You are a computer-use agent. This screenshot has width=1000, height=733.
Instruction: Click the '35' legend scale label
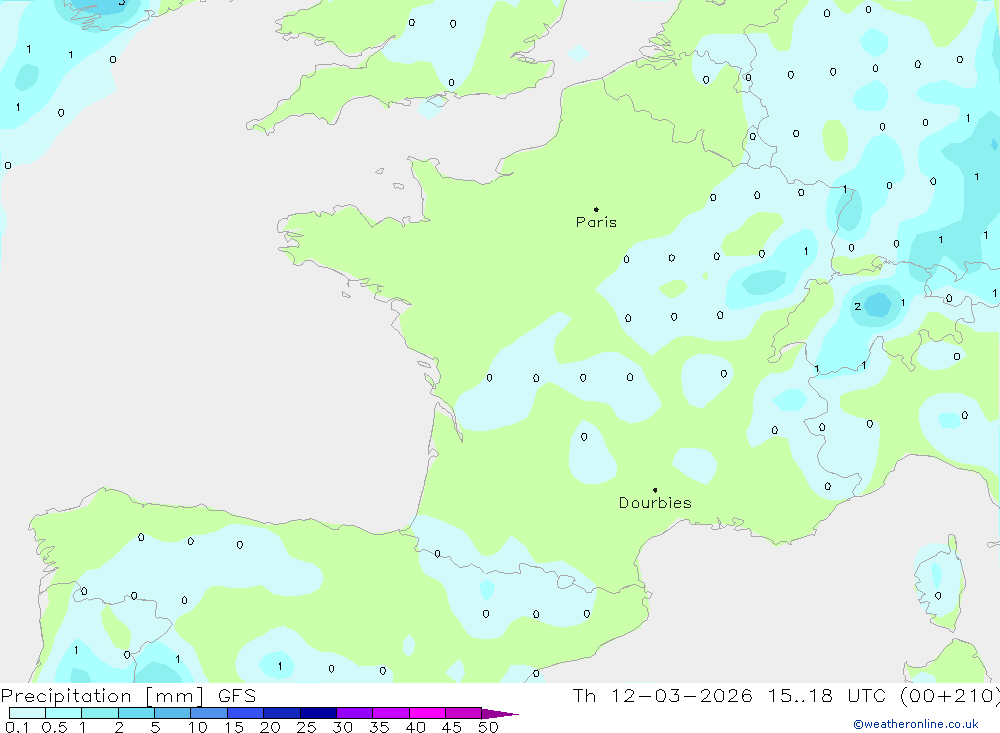(x=379, y=727)
